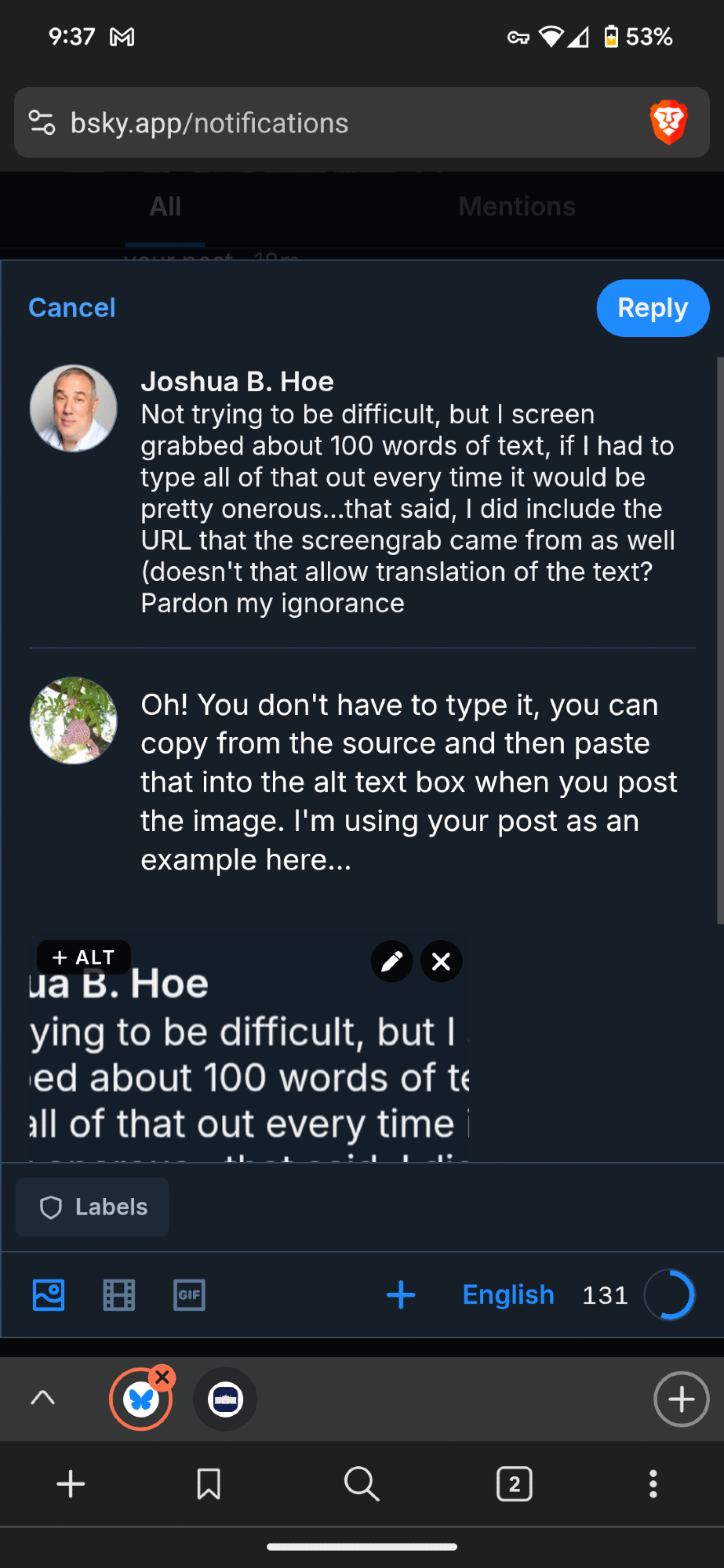724x1568 pixels.
Task: Remove the attached image
Action: coord(442,961)
